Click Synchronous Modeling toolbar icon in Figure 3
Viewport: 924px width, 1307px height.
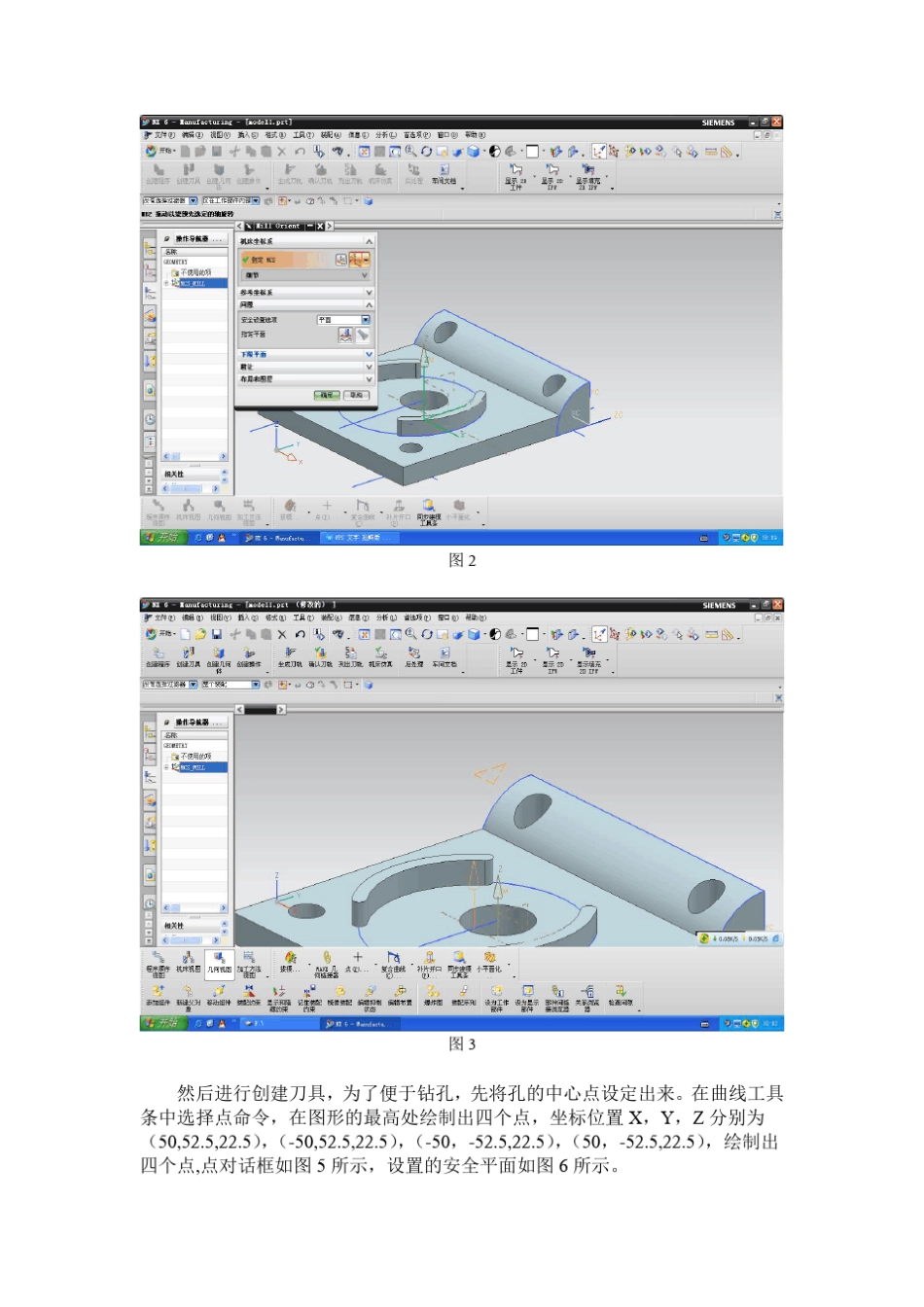coord(459,963)
